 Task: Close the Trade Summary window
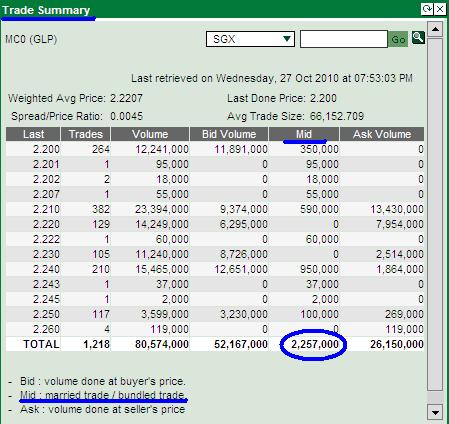[440, 9]
